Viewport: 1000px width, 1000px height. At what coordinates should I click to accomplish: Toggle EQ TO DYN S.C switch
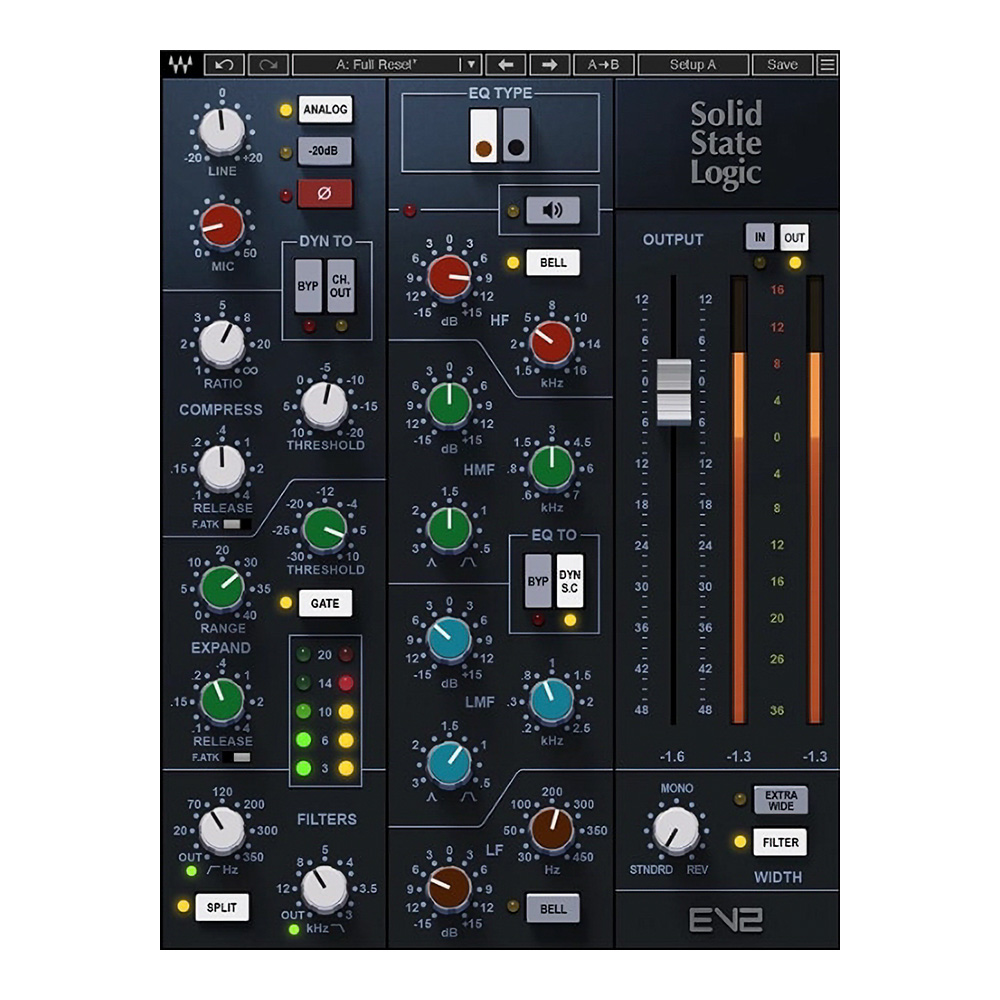point(570,580)
